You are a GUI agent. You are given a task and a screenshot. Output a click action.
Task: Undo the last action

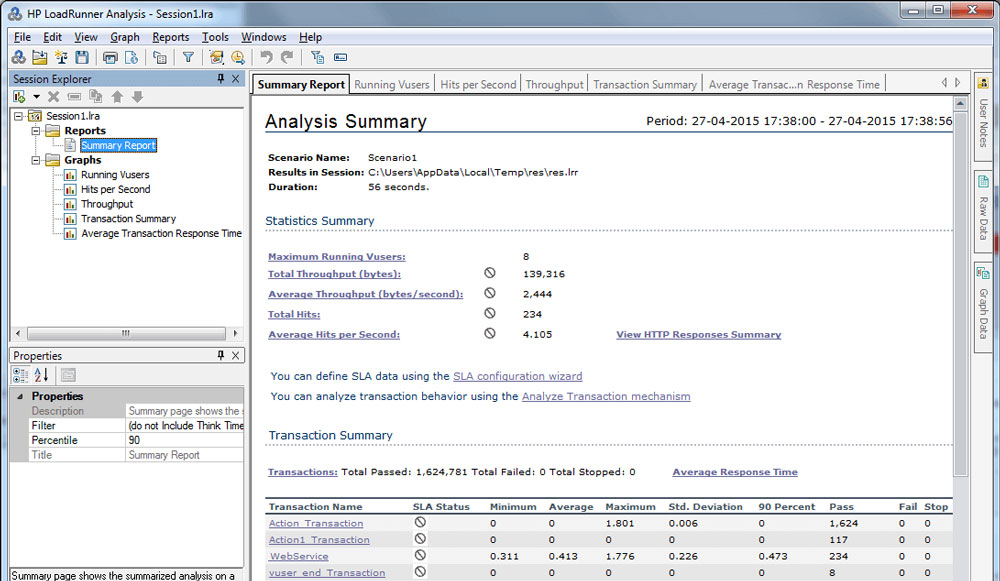click(x=266, y=57)
